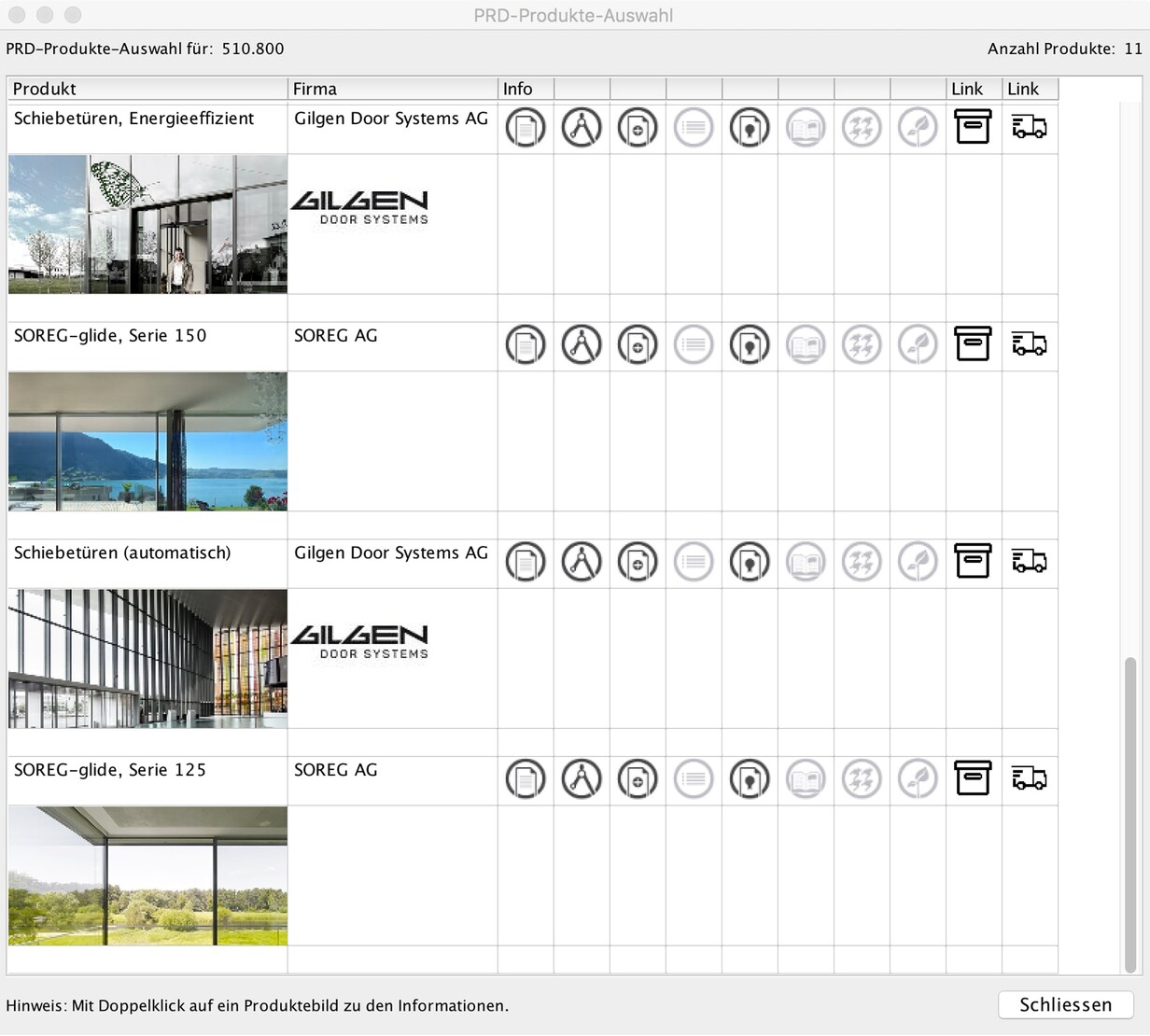Click delivery truck link for SOREG-glide Serie 125
This screenshot has height=1036, width=1150.
tap(1029, 778)
